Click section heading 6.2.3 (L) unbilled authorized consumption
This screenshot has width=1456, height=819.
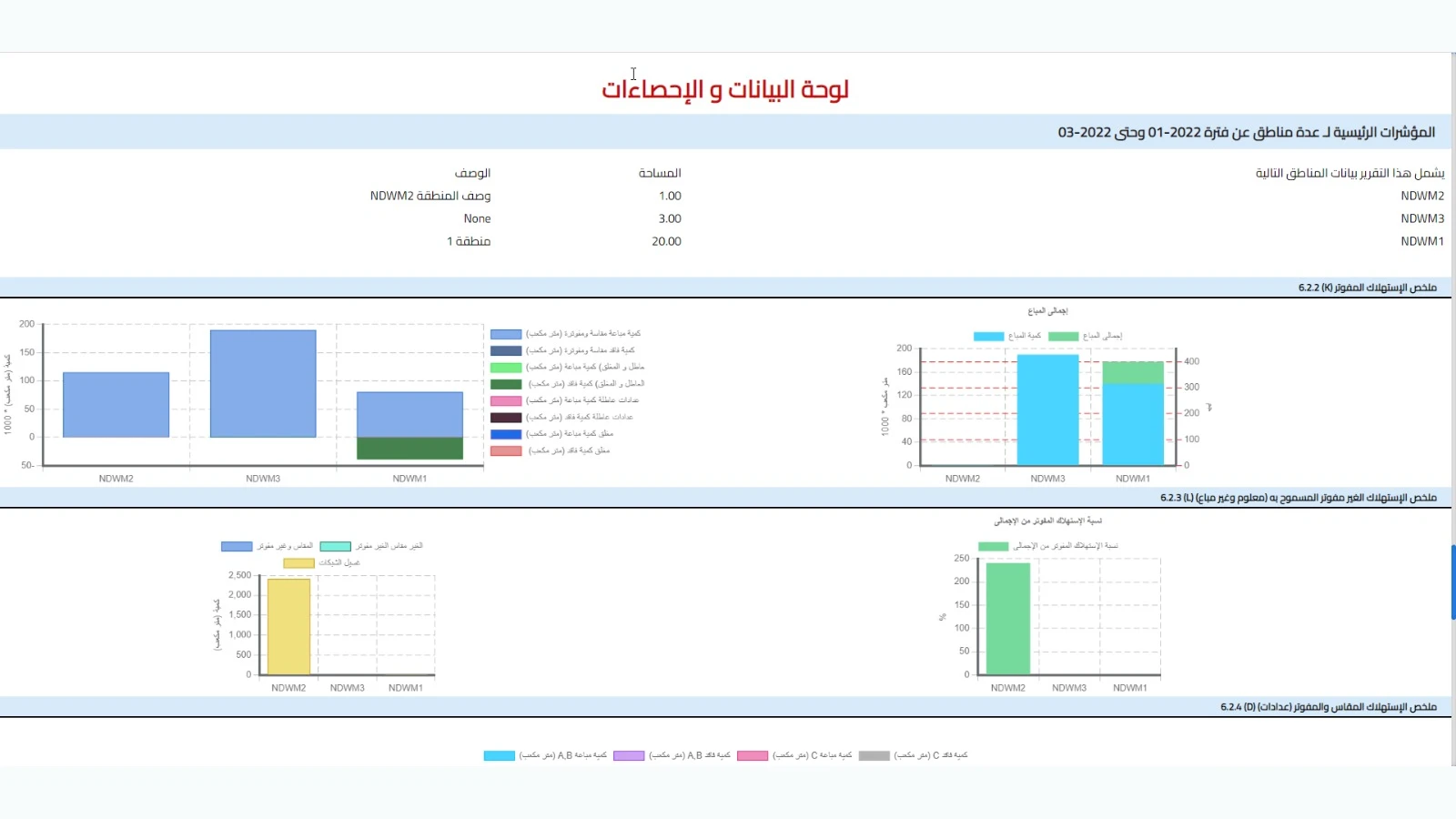[1299, 498]
